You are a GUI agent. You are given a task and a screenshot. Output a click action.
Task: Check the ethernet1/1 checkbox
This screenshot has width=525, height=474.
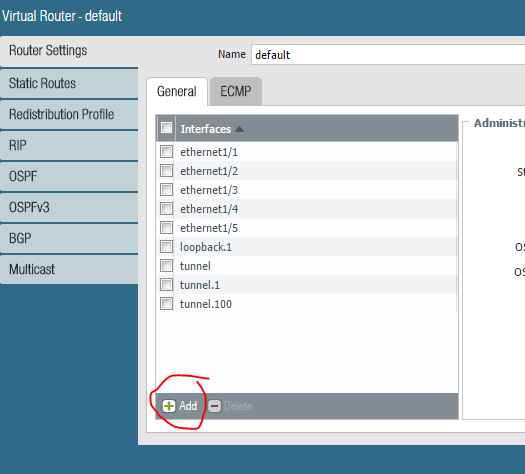(166, 152)
